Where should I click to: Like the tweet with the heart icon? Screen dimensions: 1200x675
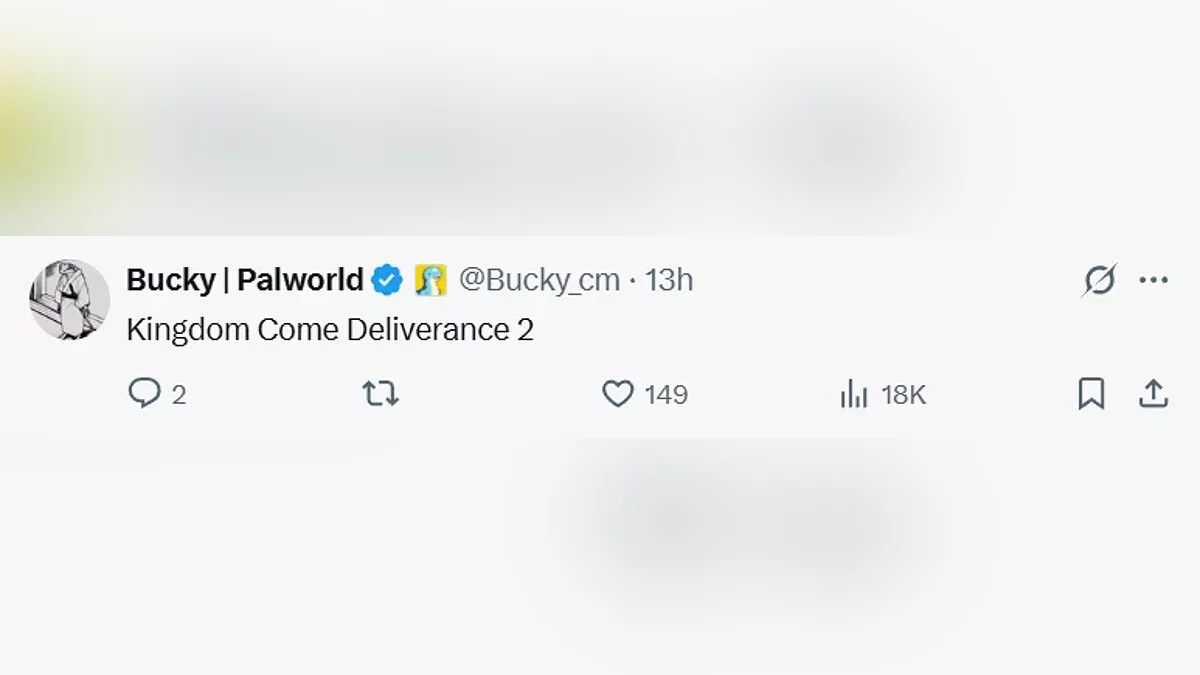pos(617,394)
